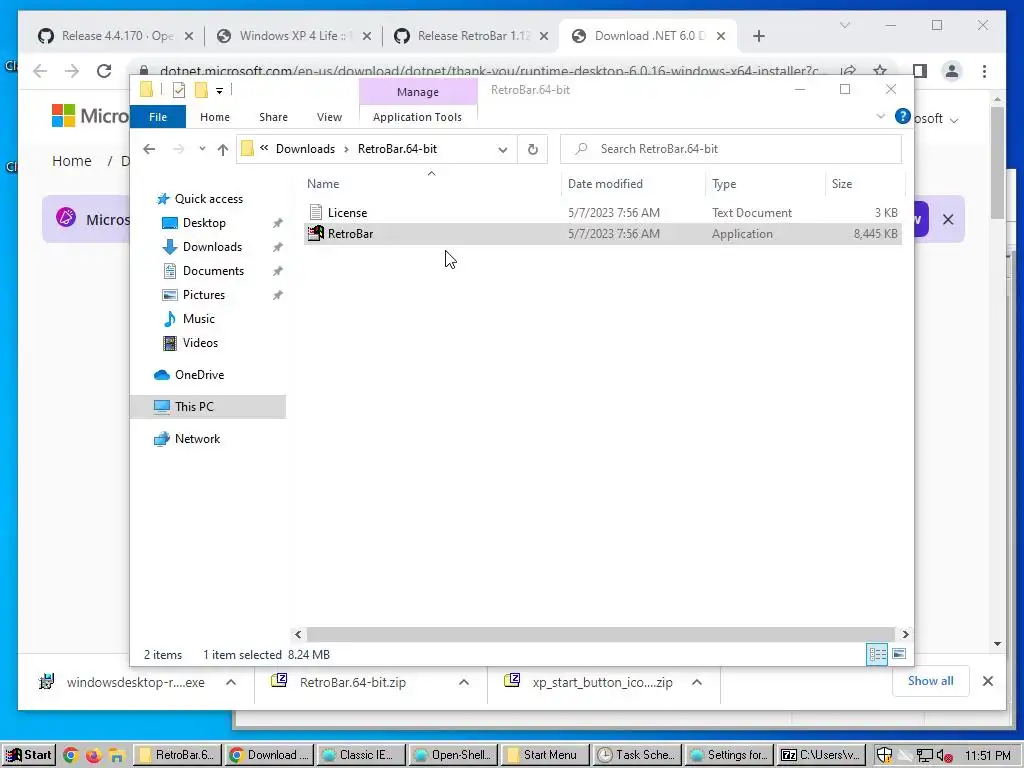The height and width of the screenshot is (768, 1024).
Task: Open Chrome three-dot menu
Action: tap(984, 71)
